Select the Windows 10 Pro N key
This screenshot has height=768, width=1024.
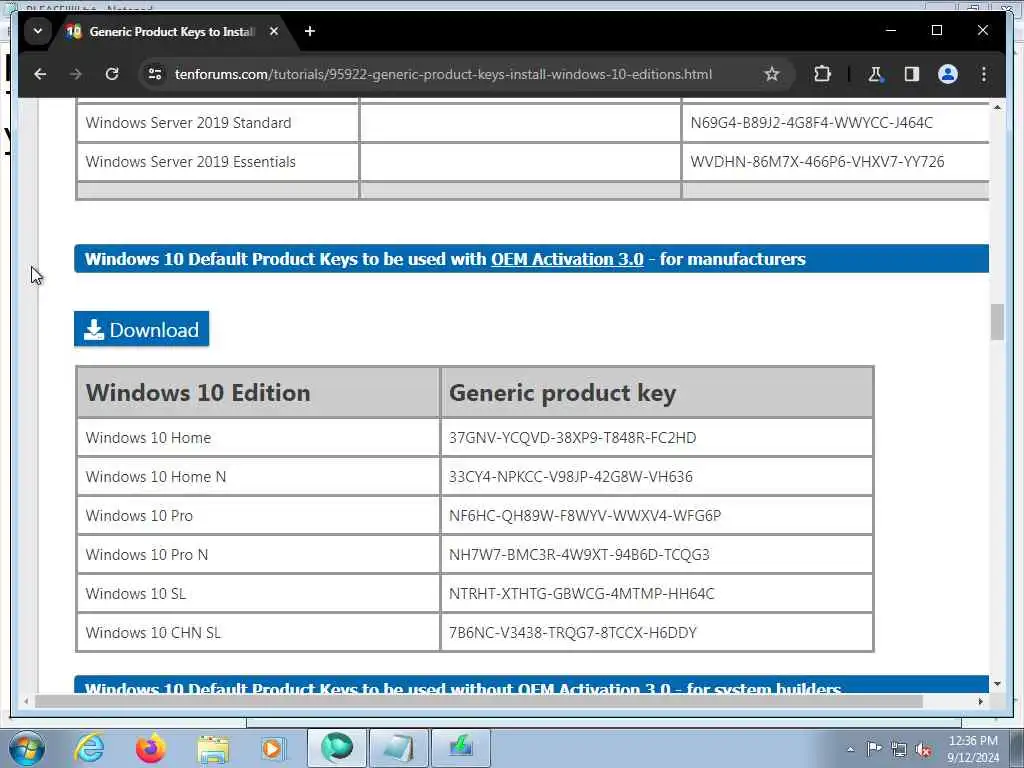(579, 554)
